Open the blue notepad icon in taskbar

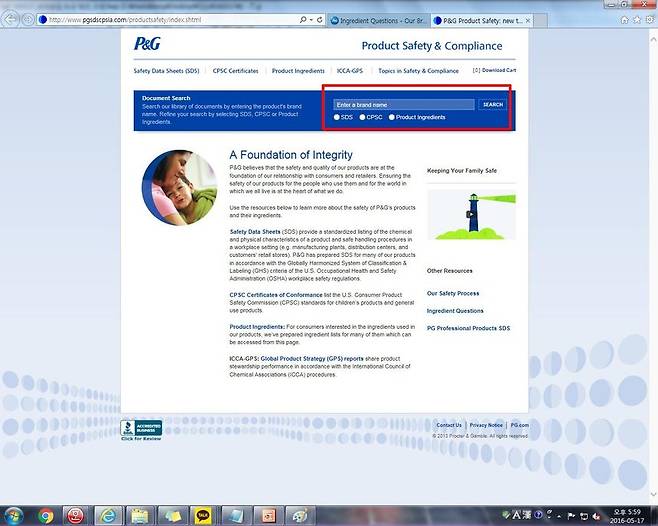[235, 516]
